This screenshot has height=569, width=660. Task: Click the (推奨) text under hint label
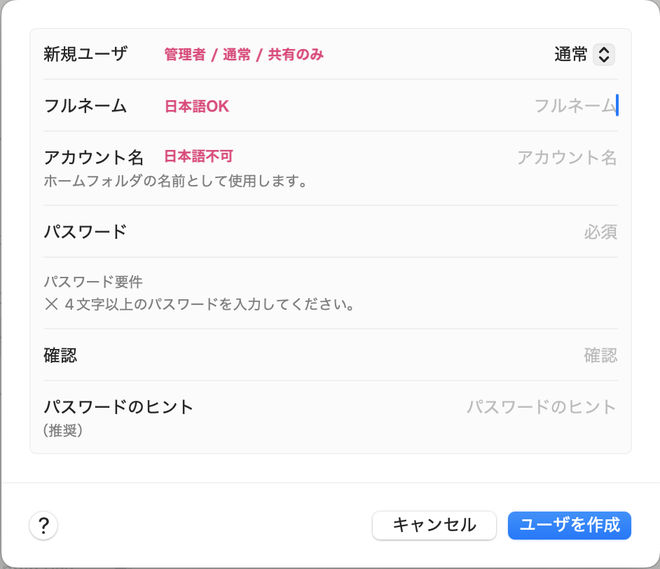pos(63,430)
